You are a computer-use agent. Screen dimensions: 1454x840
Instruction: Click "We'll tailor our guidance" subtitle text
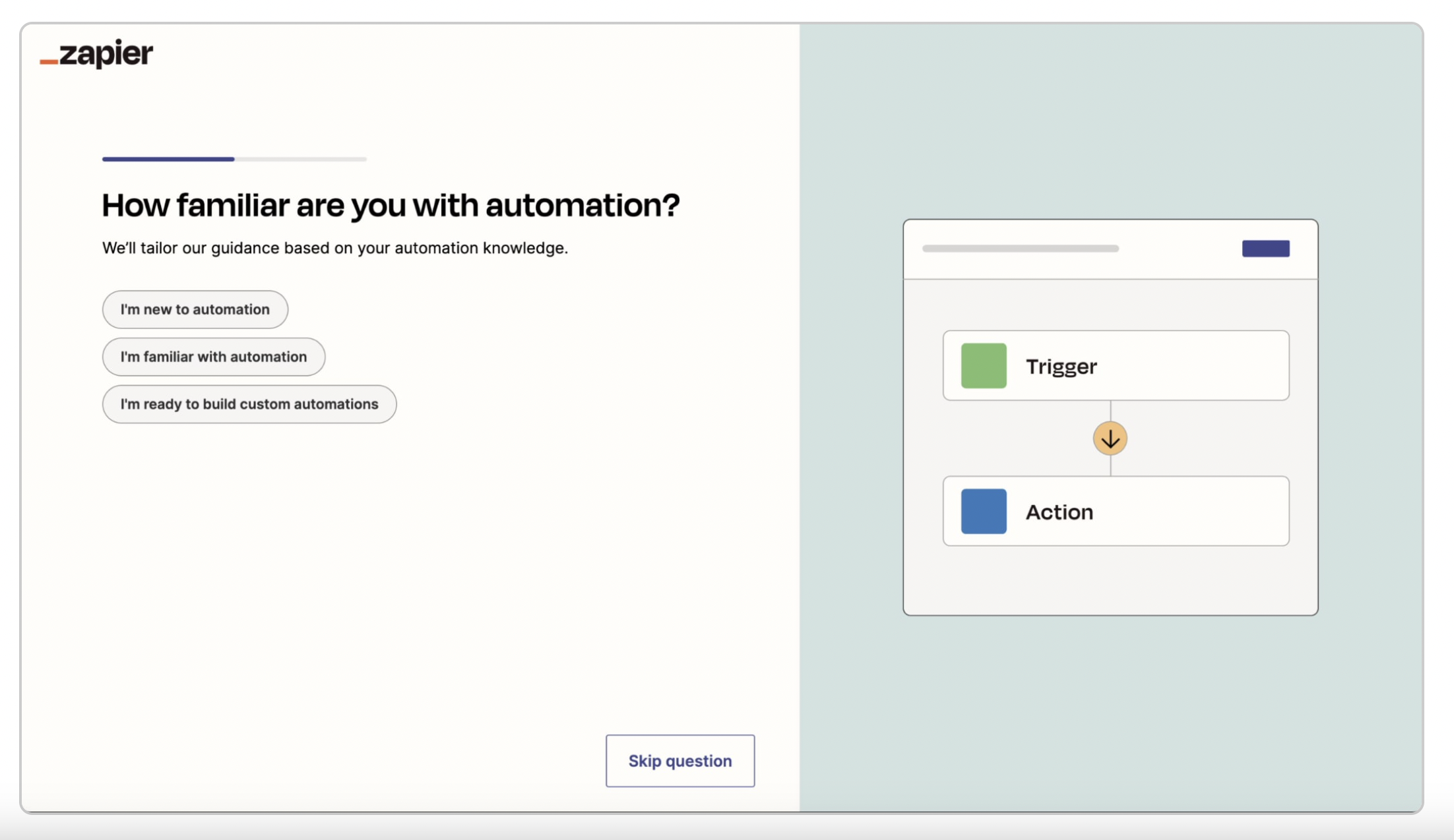[x=335, y=248]
